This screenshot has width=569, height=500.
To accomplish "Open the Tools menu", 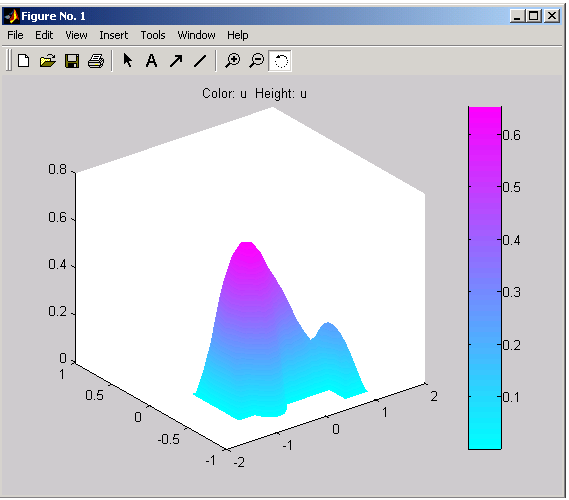I will click(x=153, y=35).
